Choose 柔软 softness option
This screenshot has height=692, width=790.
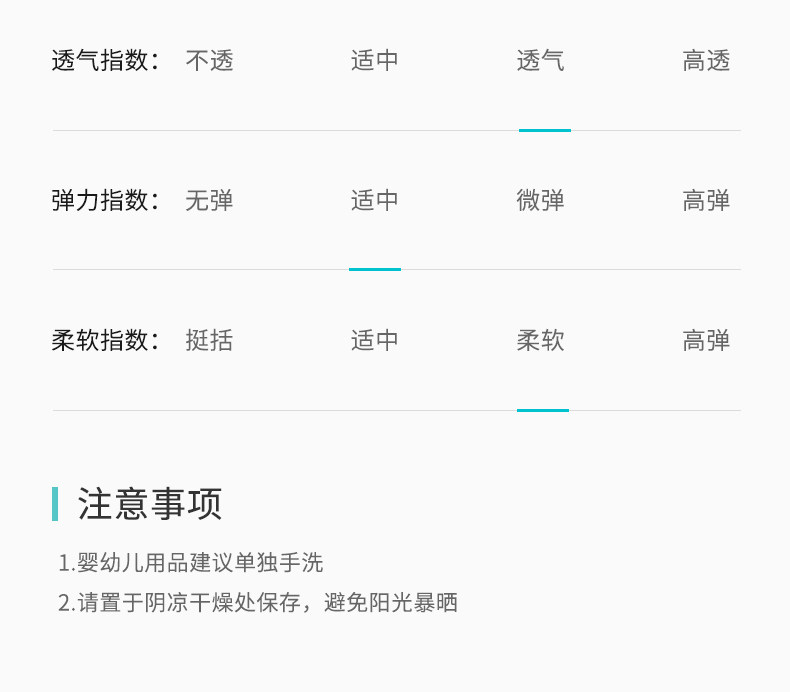pyautogui.click(x=541, y=341)
